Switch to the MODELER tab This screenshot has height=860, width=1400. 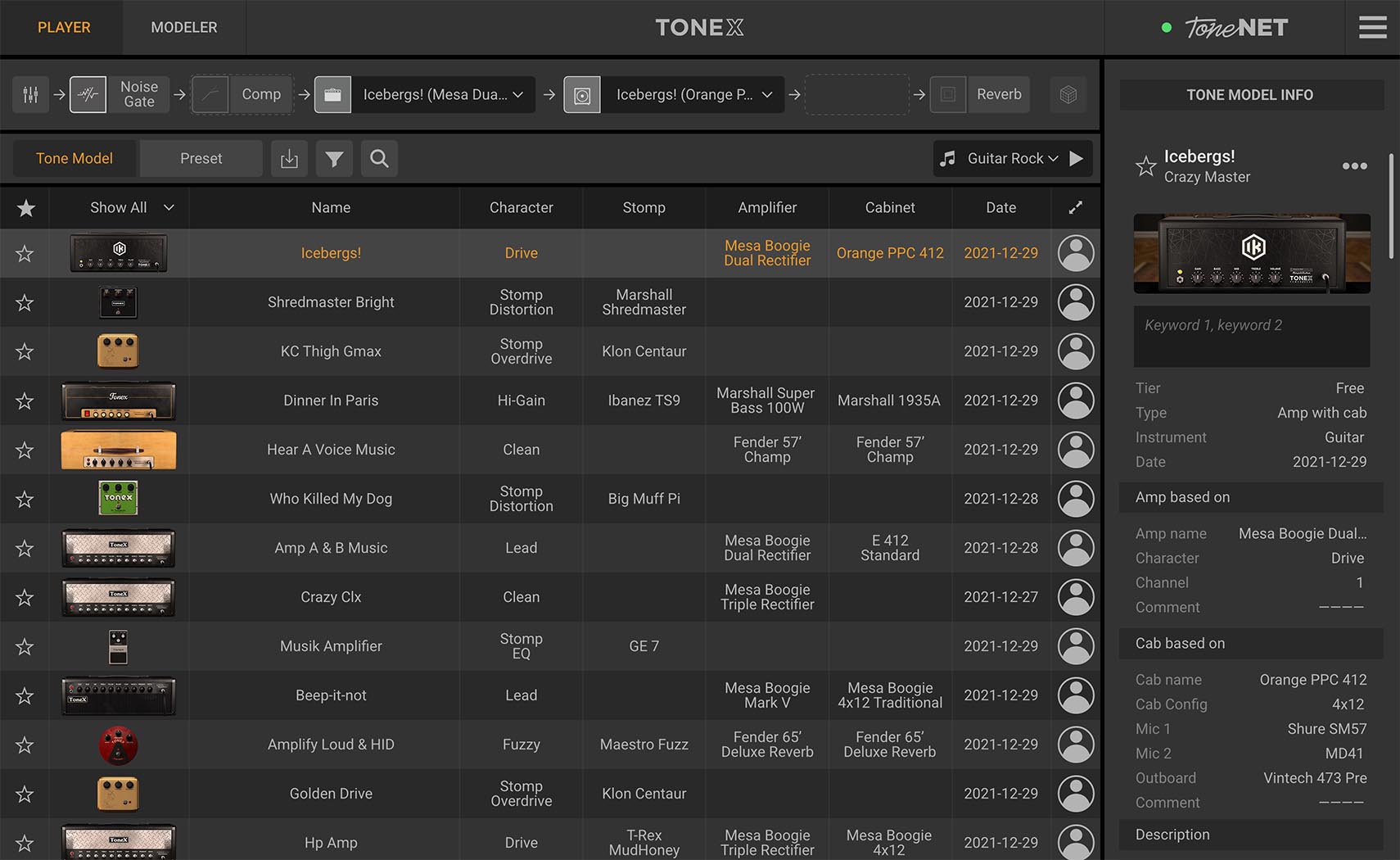pos(183,28)
